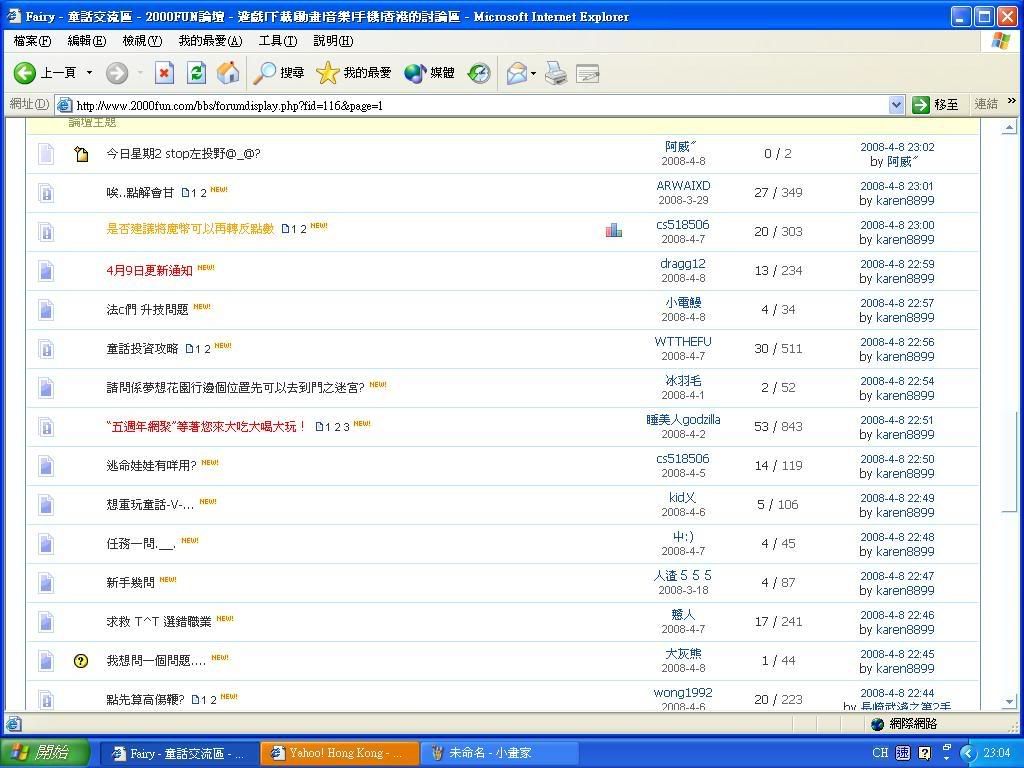Switch to Yahoo! Hong Kong taskbar window
Image resolution: width=1024 pixels, height=768 pixels.
338,753
